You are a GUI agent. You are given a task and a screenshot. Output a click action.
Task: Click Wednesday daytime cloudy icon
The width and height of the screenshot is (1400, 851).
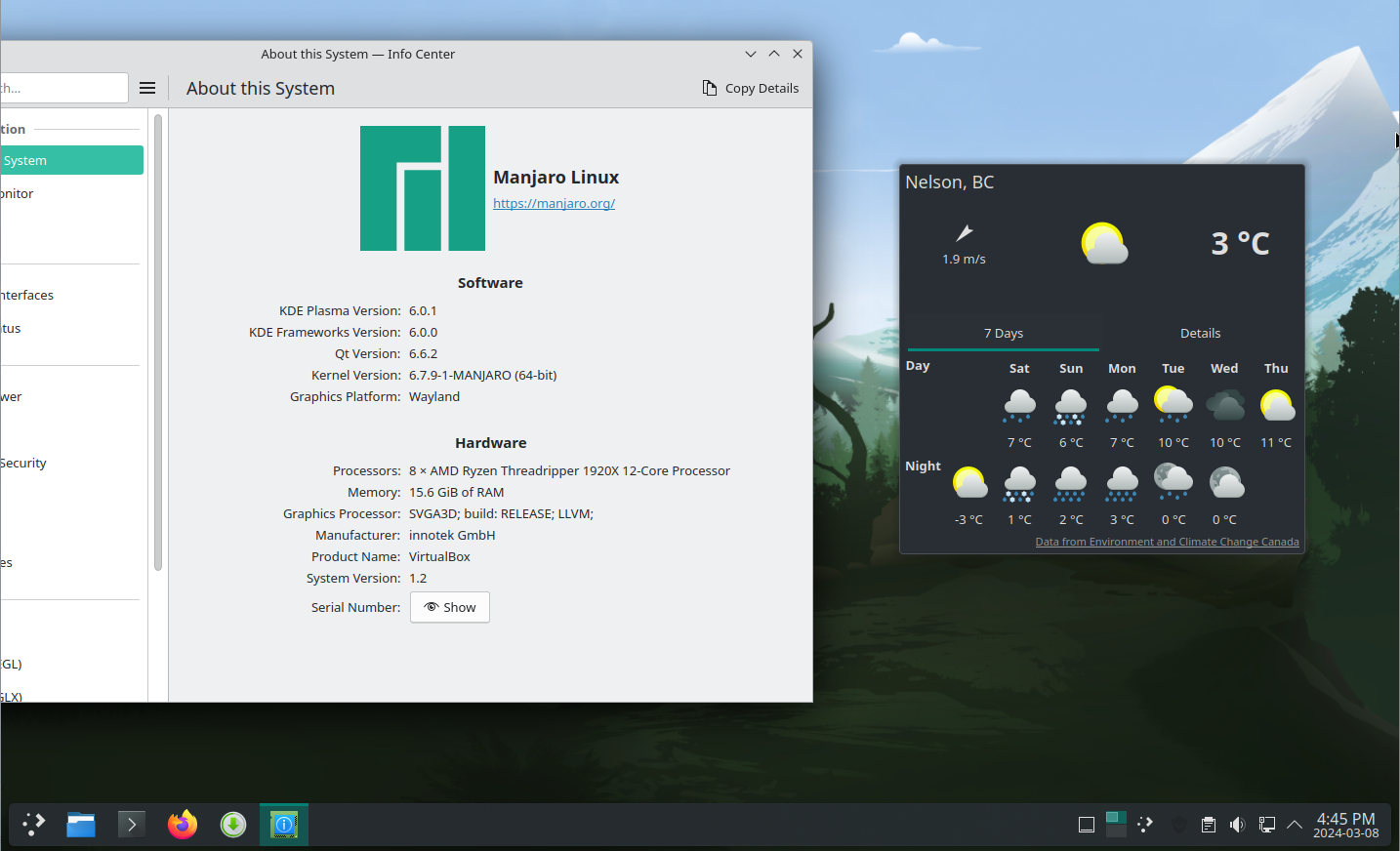pos(1225,404)
